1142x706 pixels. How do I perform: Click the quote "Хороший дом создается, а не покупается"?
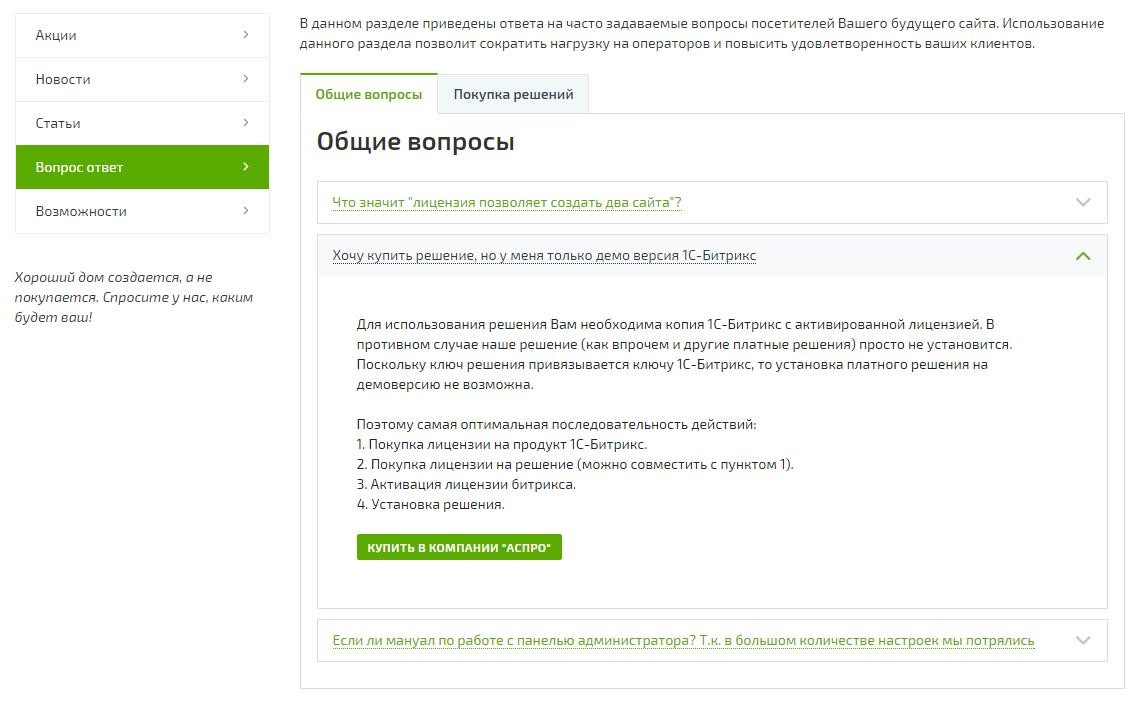133,297
